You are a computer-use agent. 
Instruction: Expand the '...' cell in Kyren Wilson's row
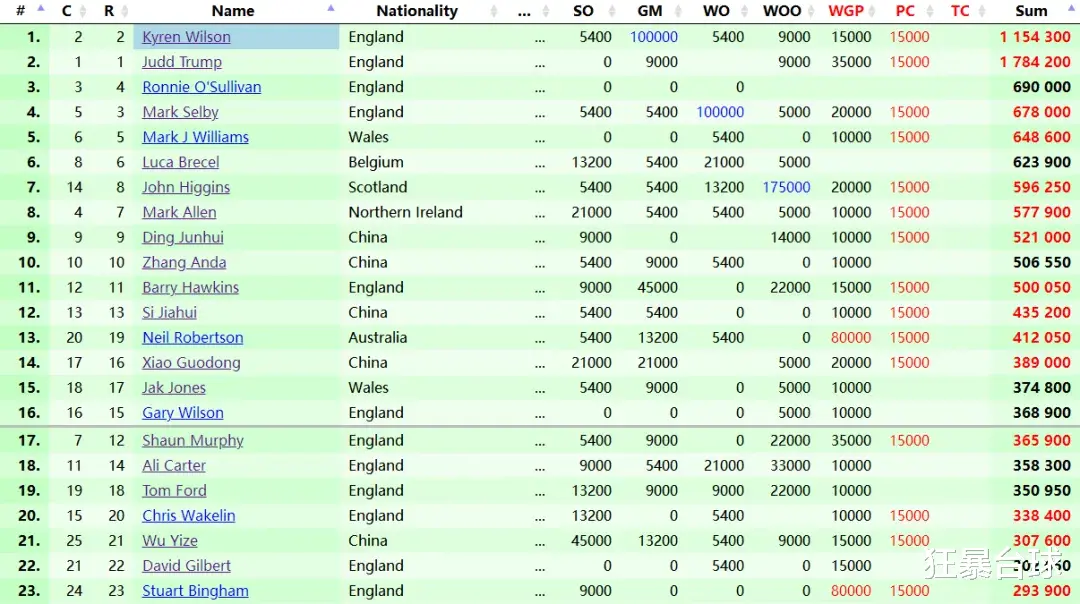tap(539, 37)
